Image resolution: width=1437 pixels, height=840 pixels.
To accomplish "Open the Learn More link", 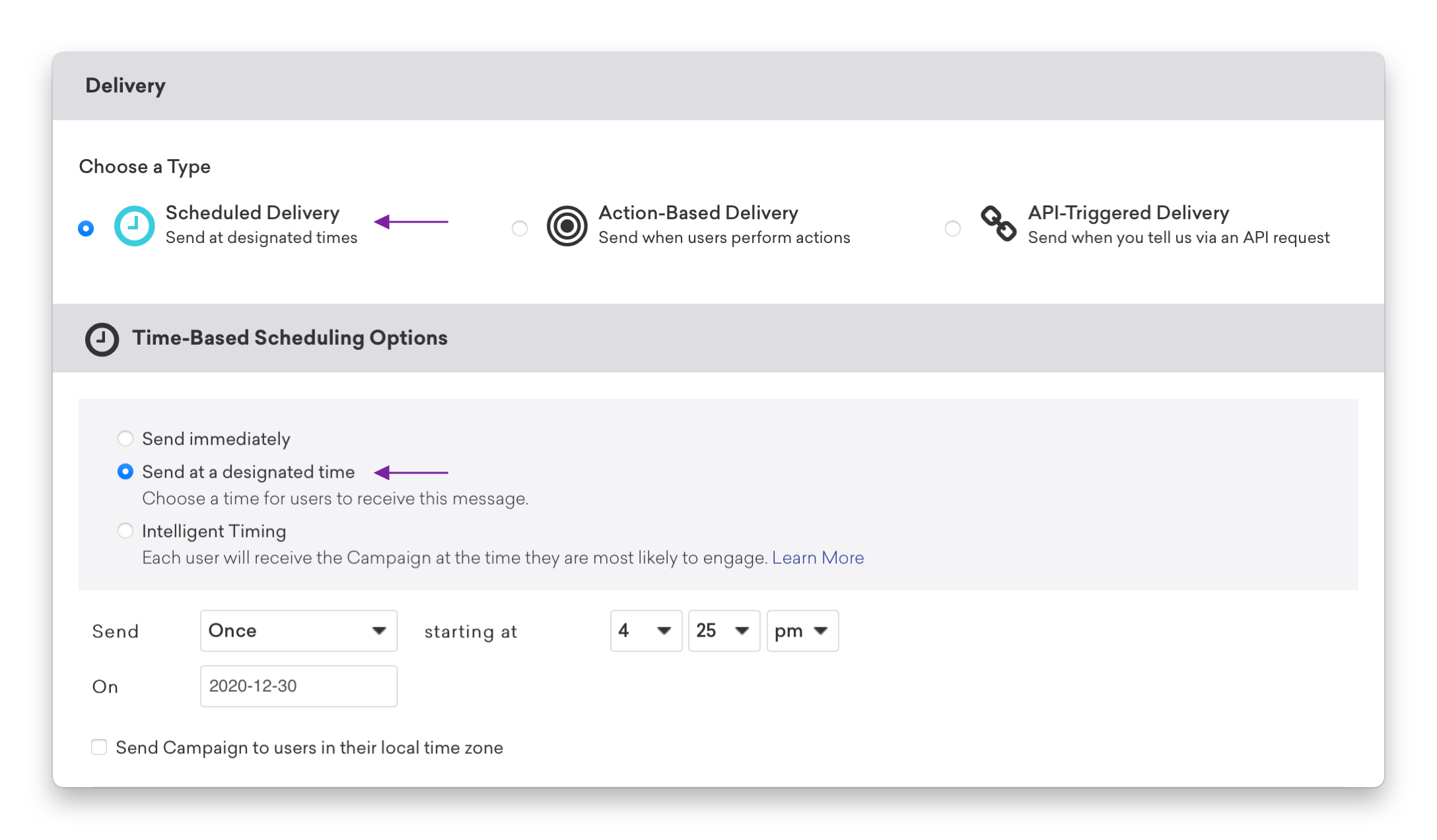I will tap(818, 558).
